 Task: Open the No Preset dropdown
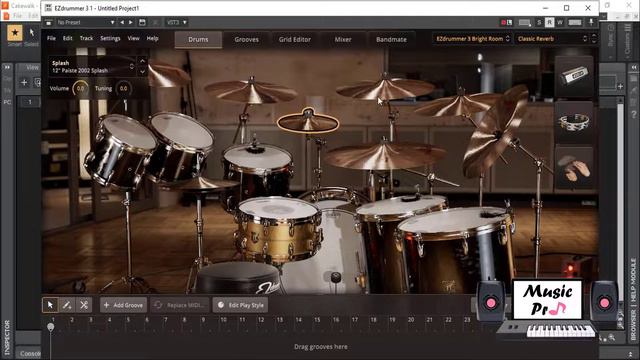coord(85,22)
